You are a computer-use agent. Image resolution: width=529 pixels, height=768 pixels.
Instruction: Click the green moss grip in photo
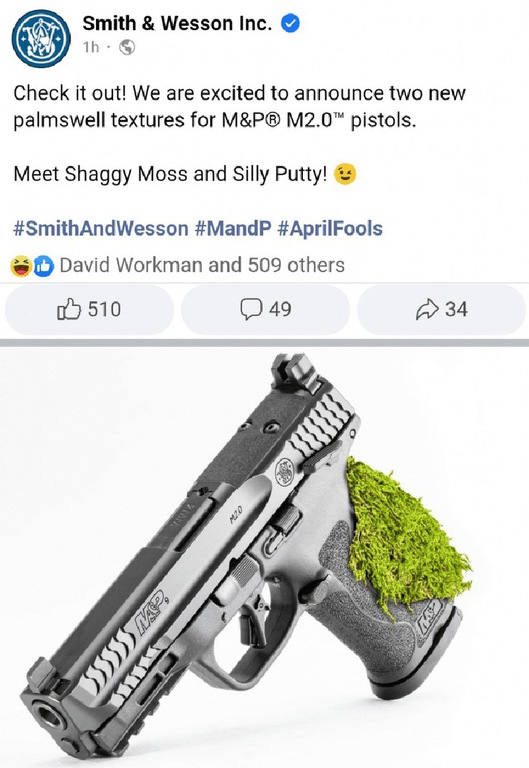[x=404, y=536]
